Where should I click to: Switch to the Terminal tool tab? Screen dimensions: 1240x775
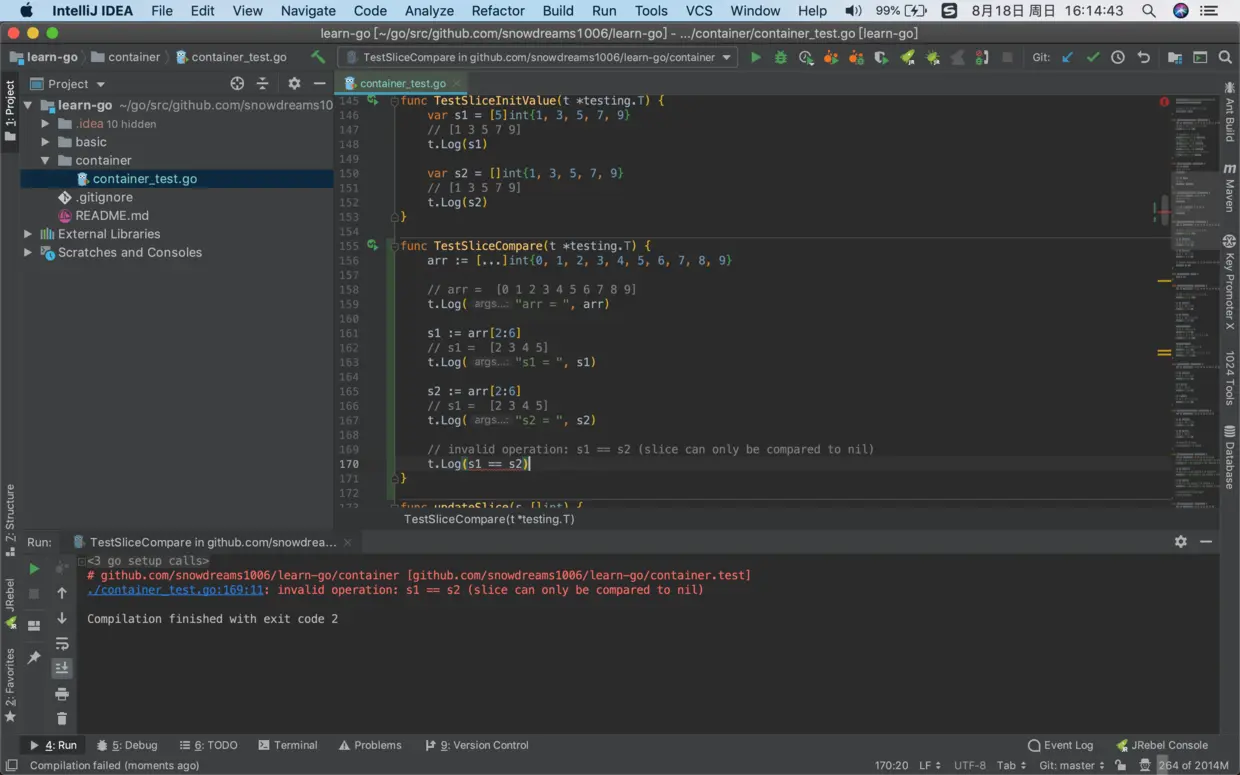287,745
